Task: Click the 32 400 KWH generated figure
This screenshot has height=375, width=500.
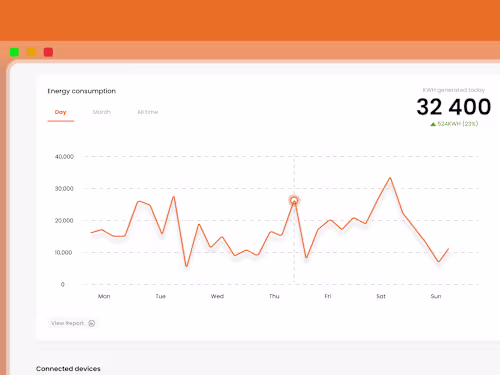Action: click(x=454, y=107)
